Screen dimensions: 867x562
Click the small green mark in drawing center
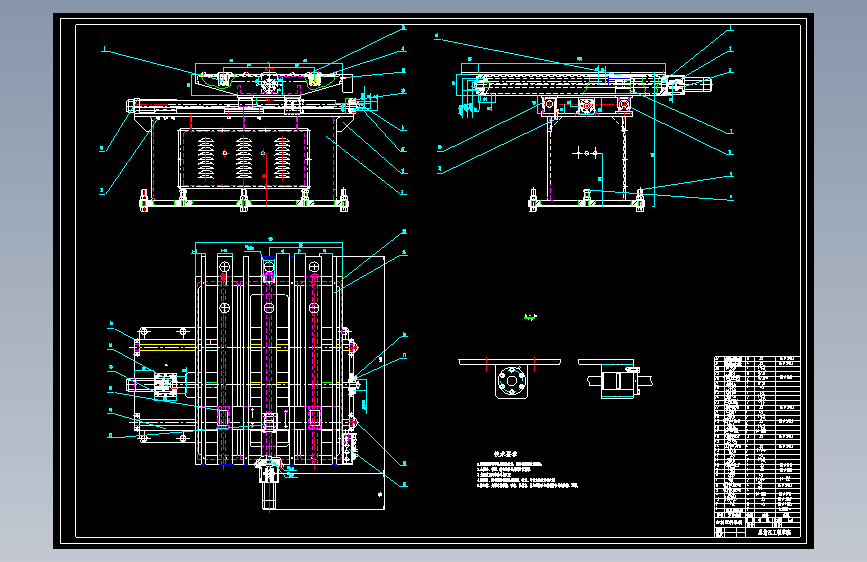[x=530, y=317]
